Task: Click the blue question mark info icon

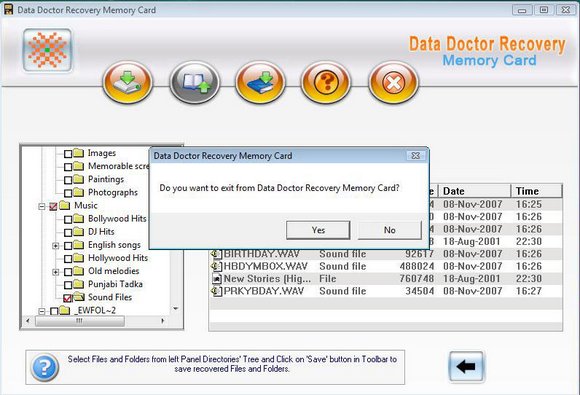Action: (44, 367)
